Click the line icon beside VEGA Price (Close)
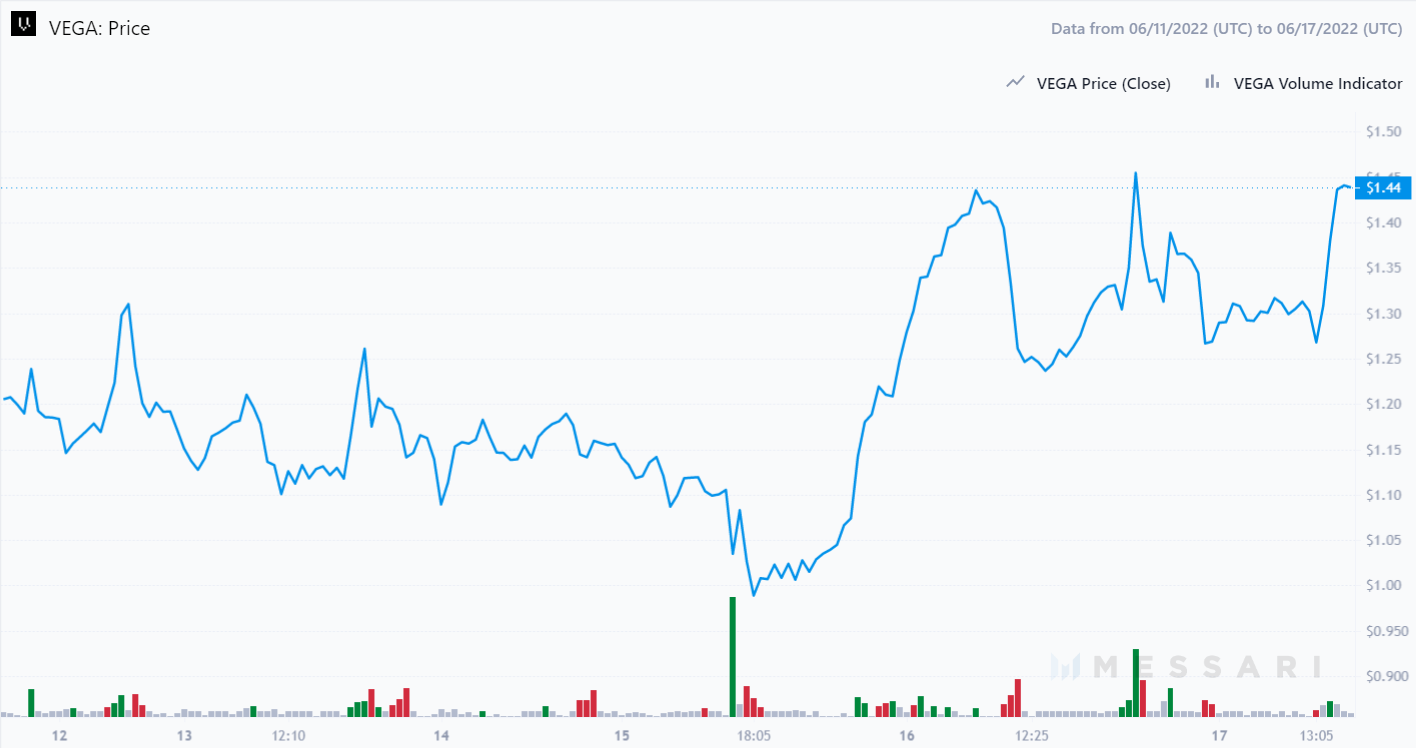The image size is (1416, 748). click(1015, 83)
